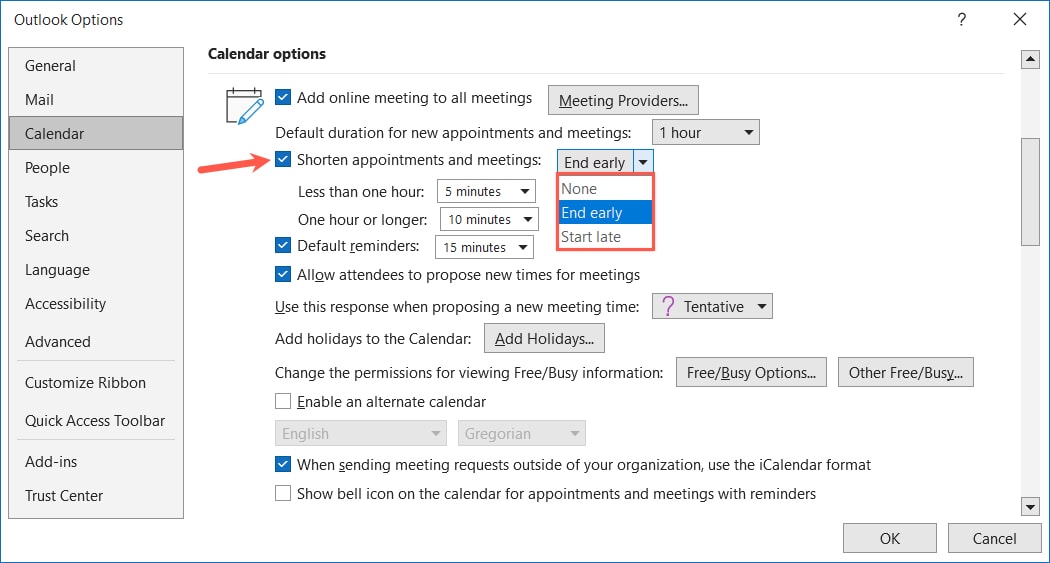Image resolution: width=1050 pixels, height=563 pixels.
Task: Collapse the End early dropdown arrow
Action: [643, 162]
